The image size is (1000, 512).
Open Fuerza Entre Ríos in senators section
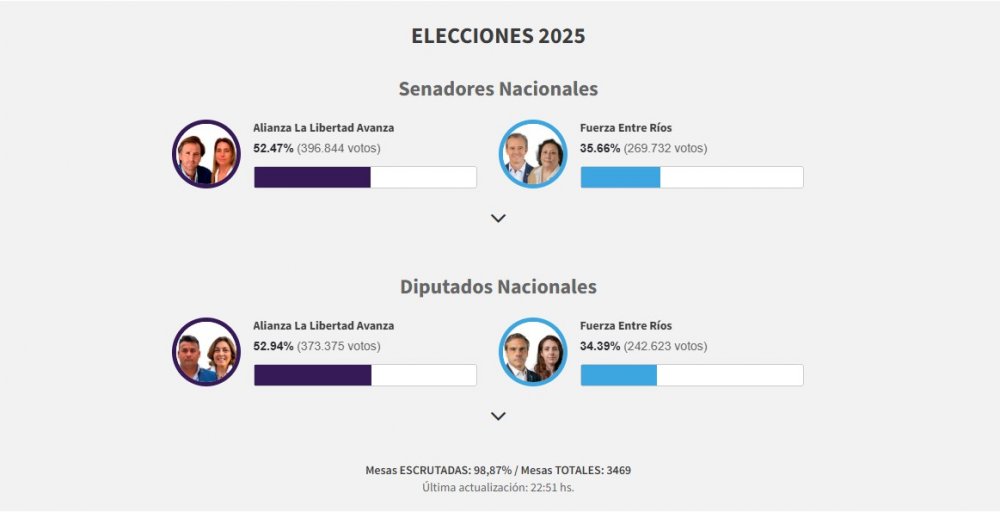pyautogui.click(x=626, y=128)
